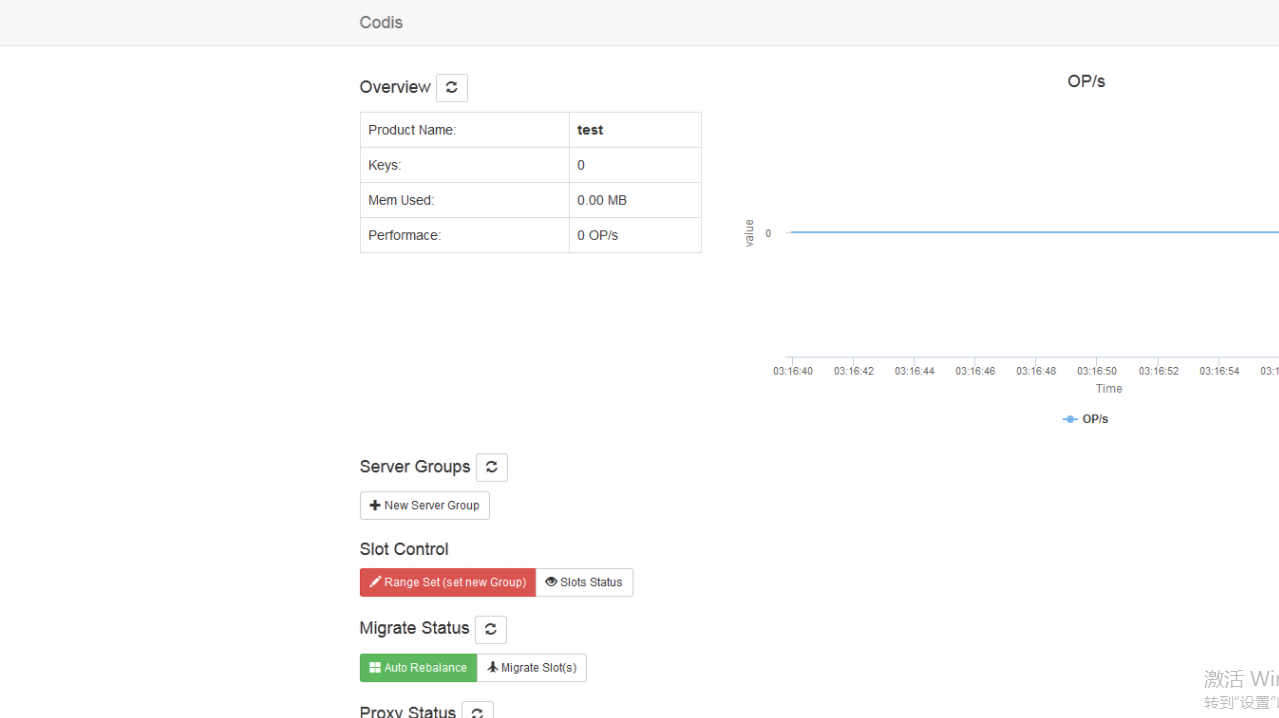The image size is (1279, 718).
Task: Click the 03:16:48 time axis label
Action: [x=1036, y=371]
